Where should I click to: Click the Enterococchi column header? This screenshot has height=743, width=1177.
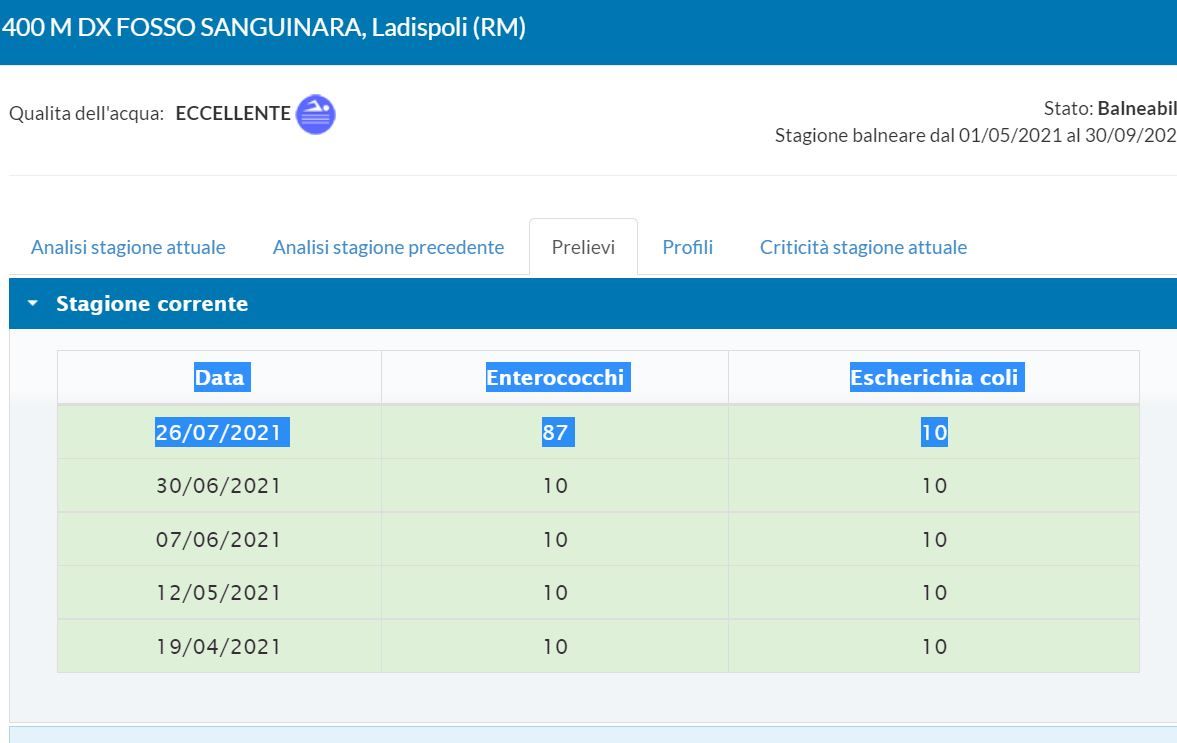[x=555, y=378]
